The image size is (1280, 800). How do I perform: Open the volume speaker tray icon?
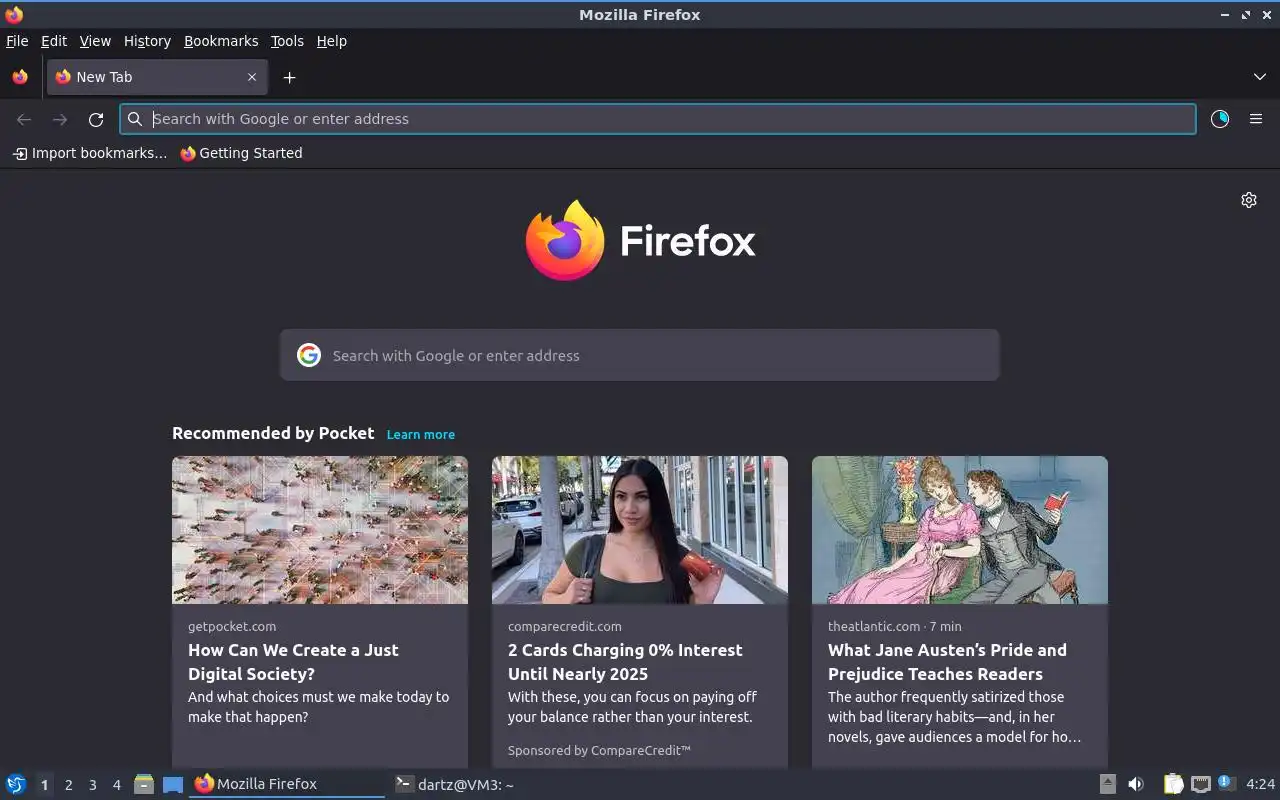(1136, 784)
